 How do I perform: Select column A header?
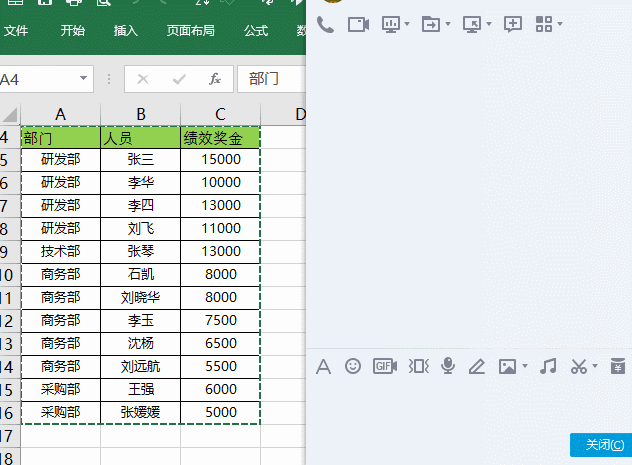(60, 114)
